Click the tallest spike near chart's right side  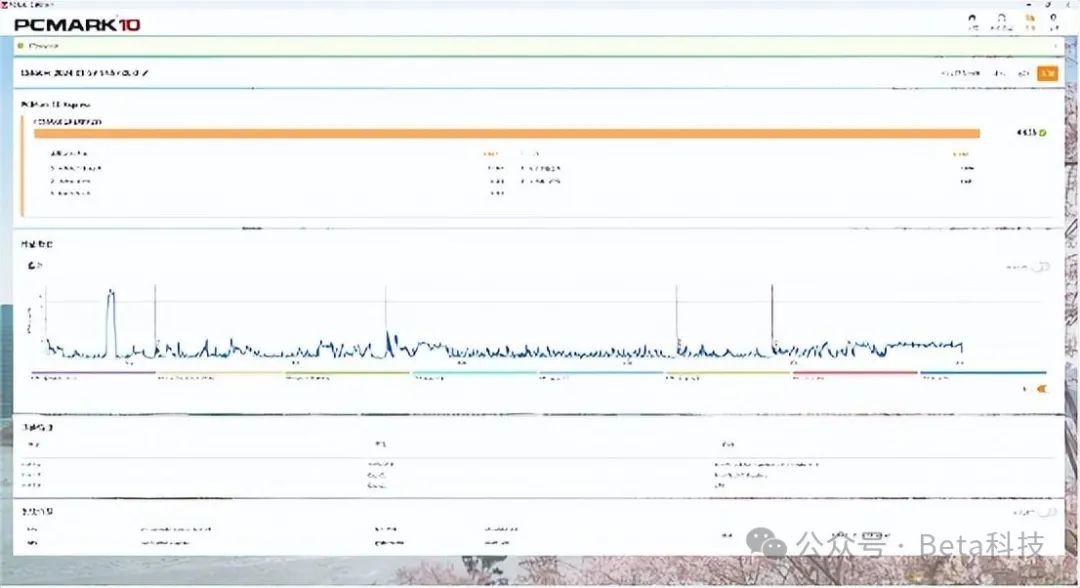point(772,317)
